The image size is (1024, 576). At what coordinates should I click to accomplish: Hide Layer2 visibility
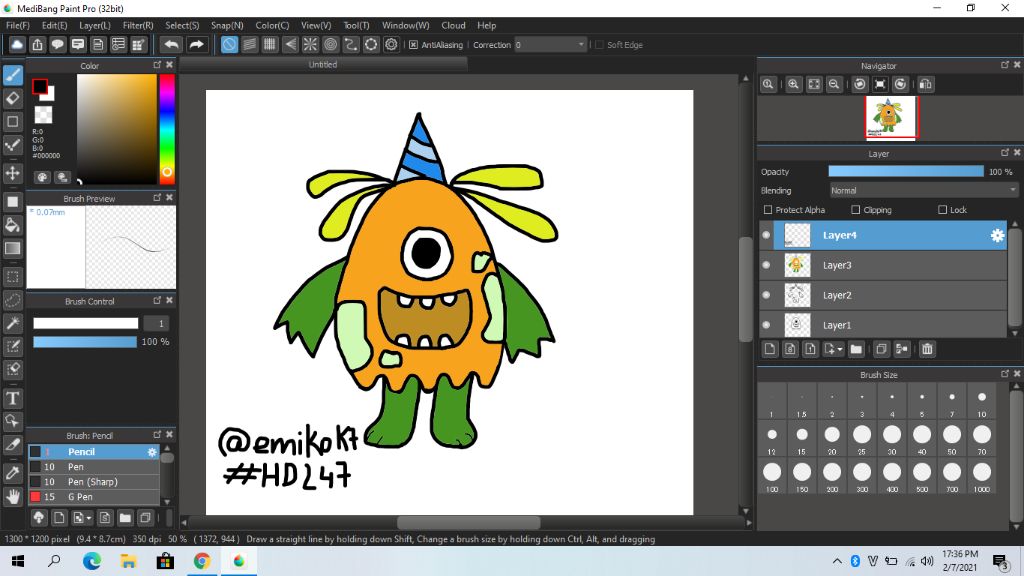(766, 295)
